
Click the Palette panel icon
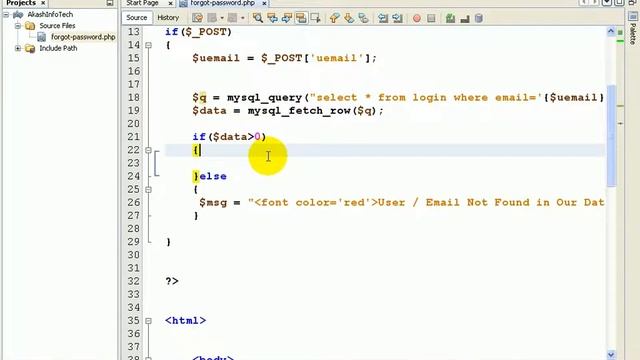click(x=633, y=16)
